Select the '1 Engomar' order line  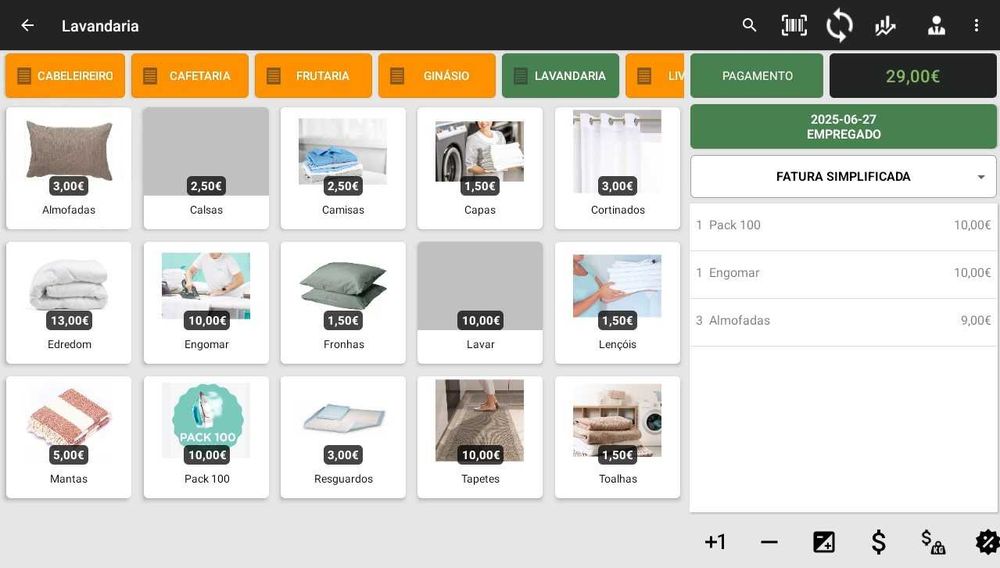point(843,273)
